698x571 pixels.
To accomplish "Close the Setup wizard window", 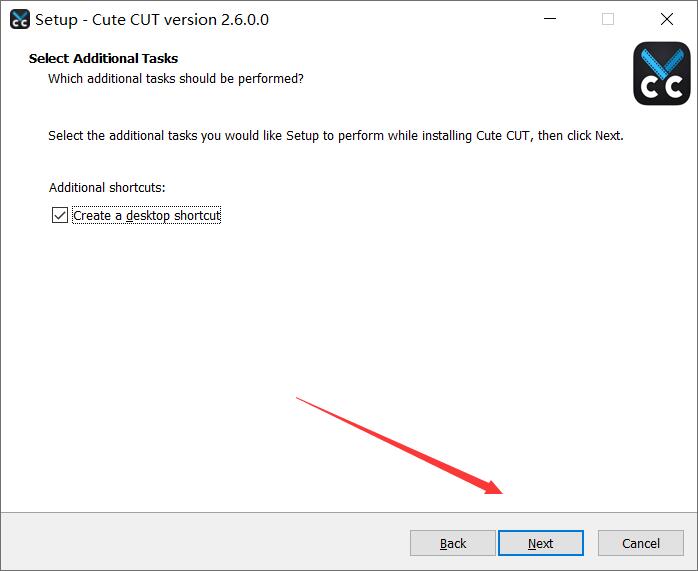I will tap(666, 19).
